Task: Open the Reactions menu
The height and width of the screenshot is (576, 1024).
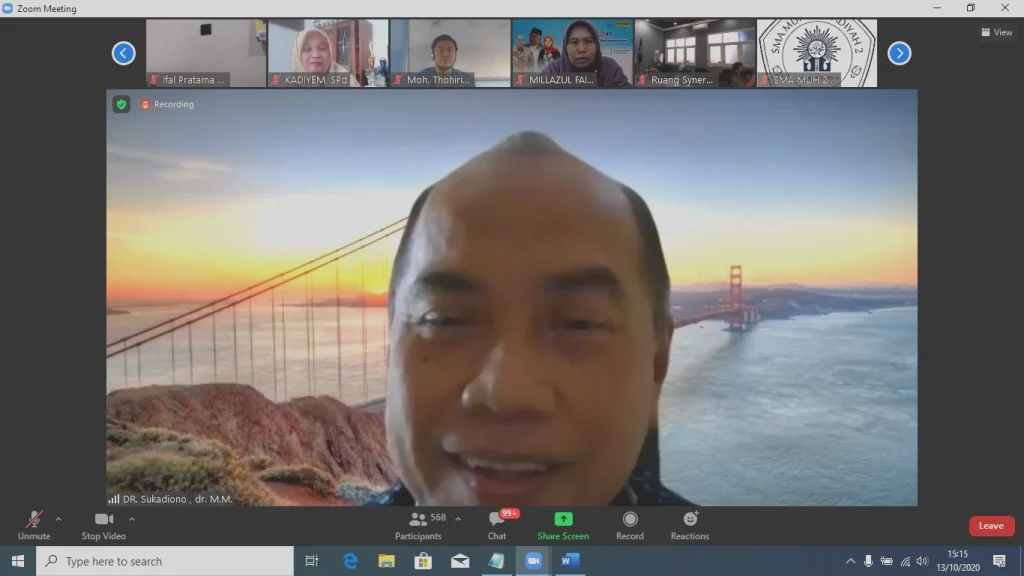Action: [x=690, y=525]
